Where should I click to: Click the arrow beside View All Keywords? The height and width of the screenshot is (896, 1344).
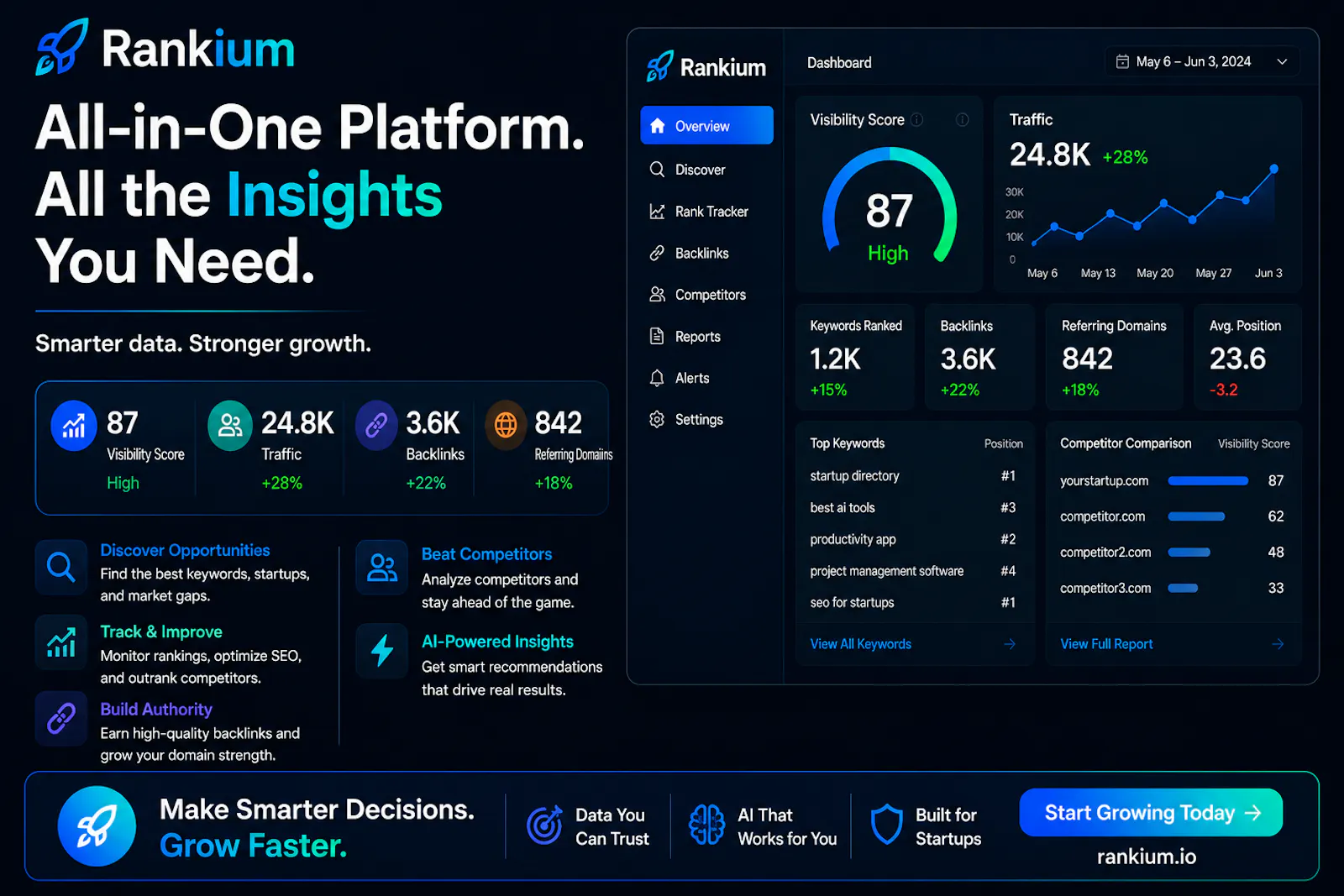point(1010,644)
